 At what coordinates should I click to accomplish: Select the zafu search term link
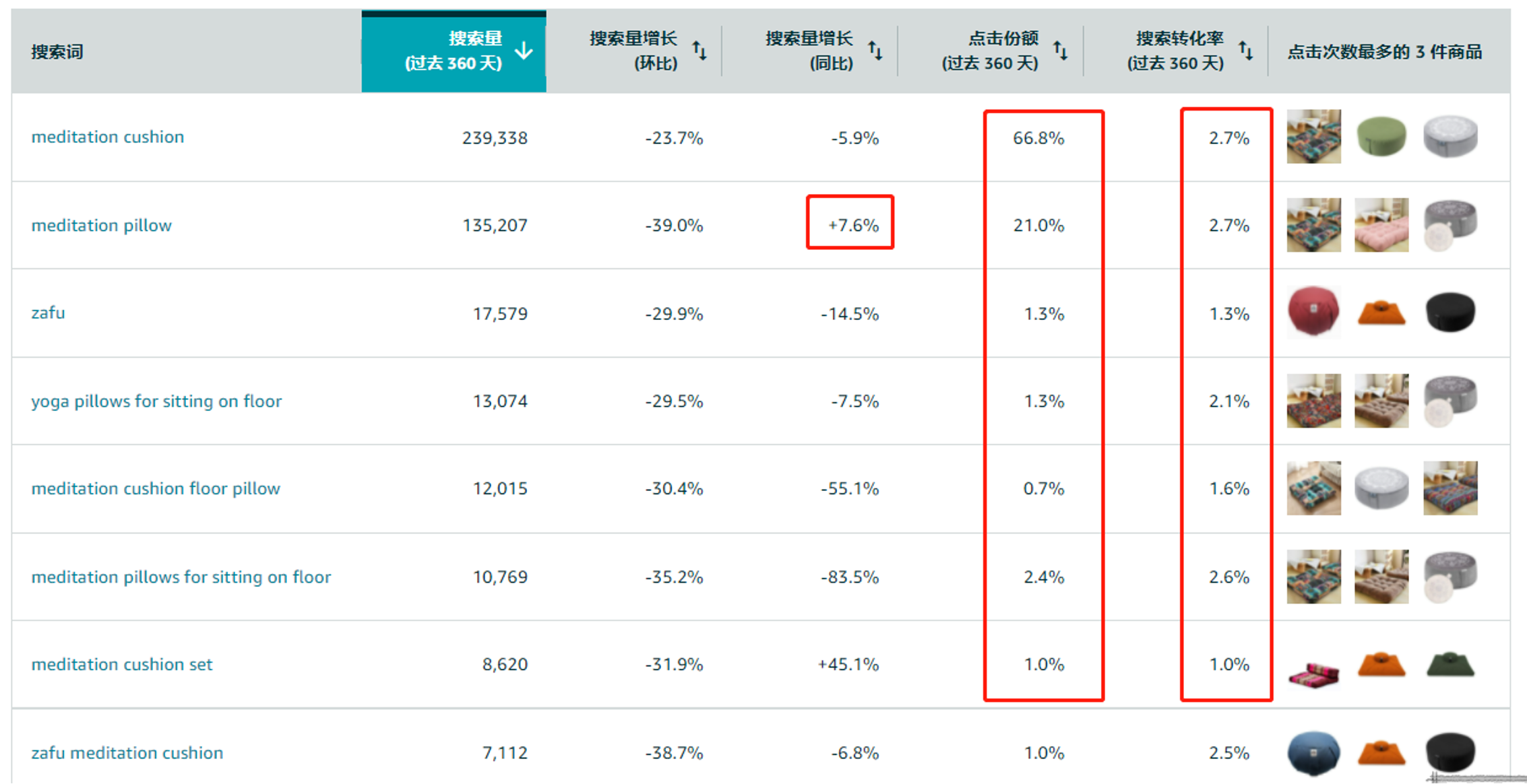[x=47, y=313]
